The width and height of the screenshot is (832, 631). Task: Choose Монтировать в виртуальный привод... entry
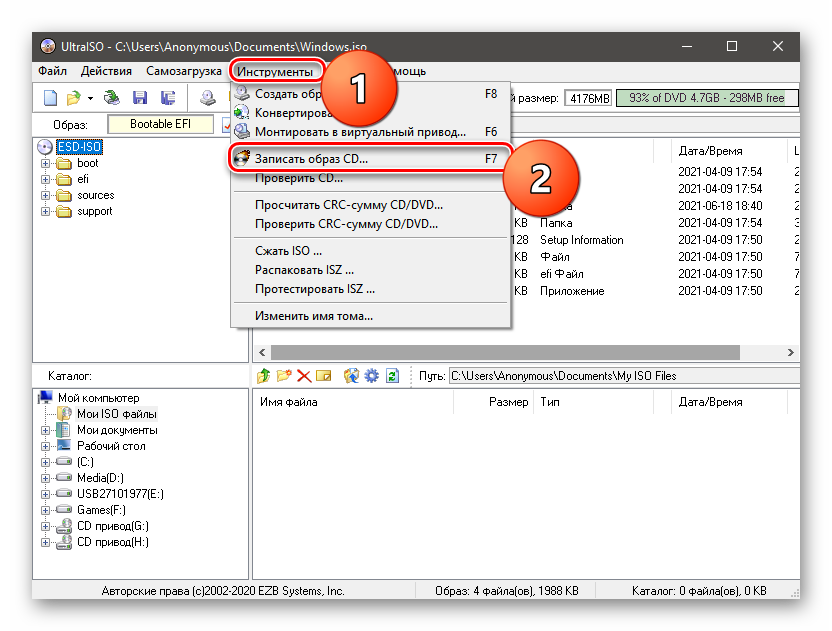coord(370,132)
